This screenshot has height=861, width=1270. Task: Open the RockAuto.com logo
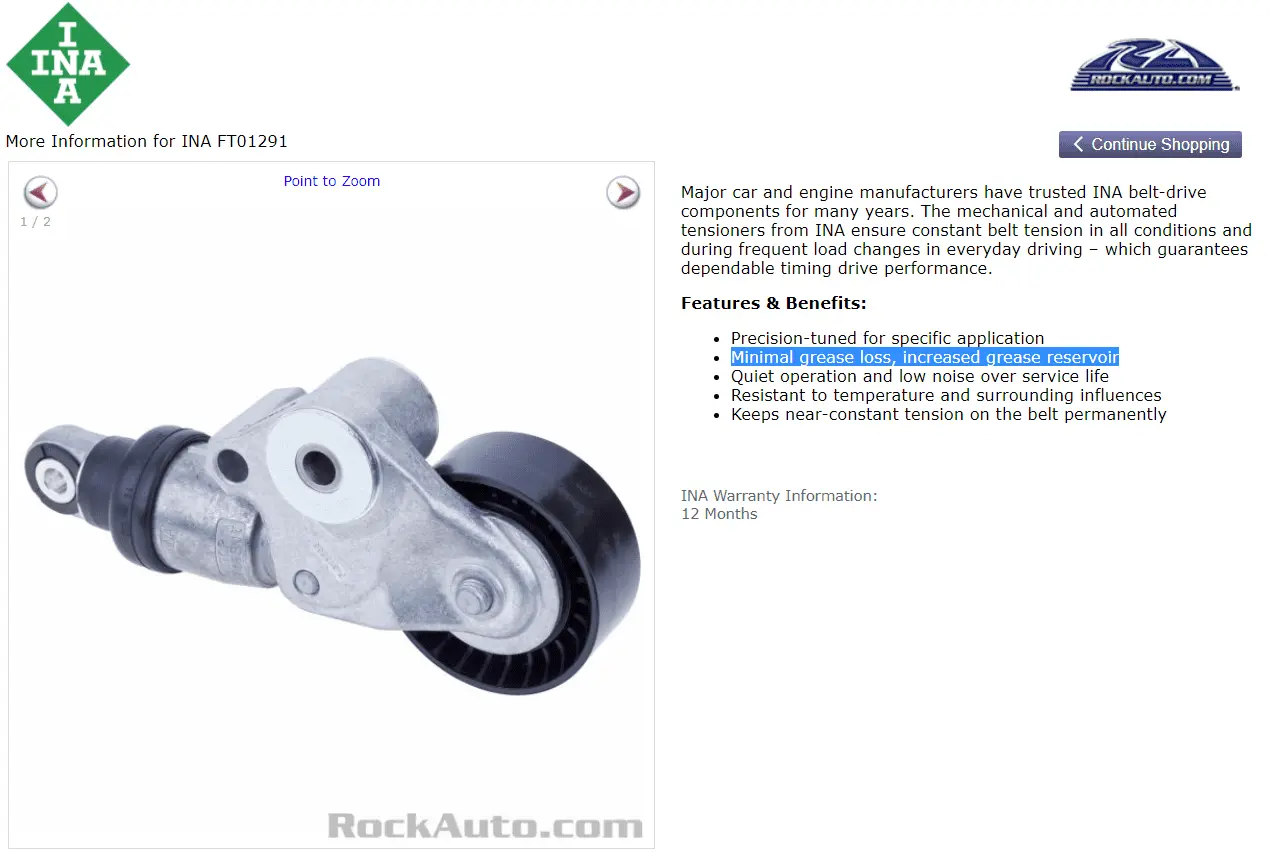point(1155,66)
